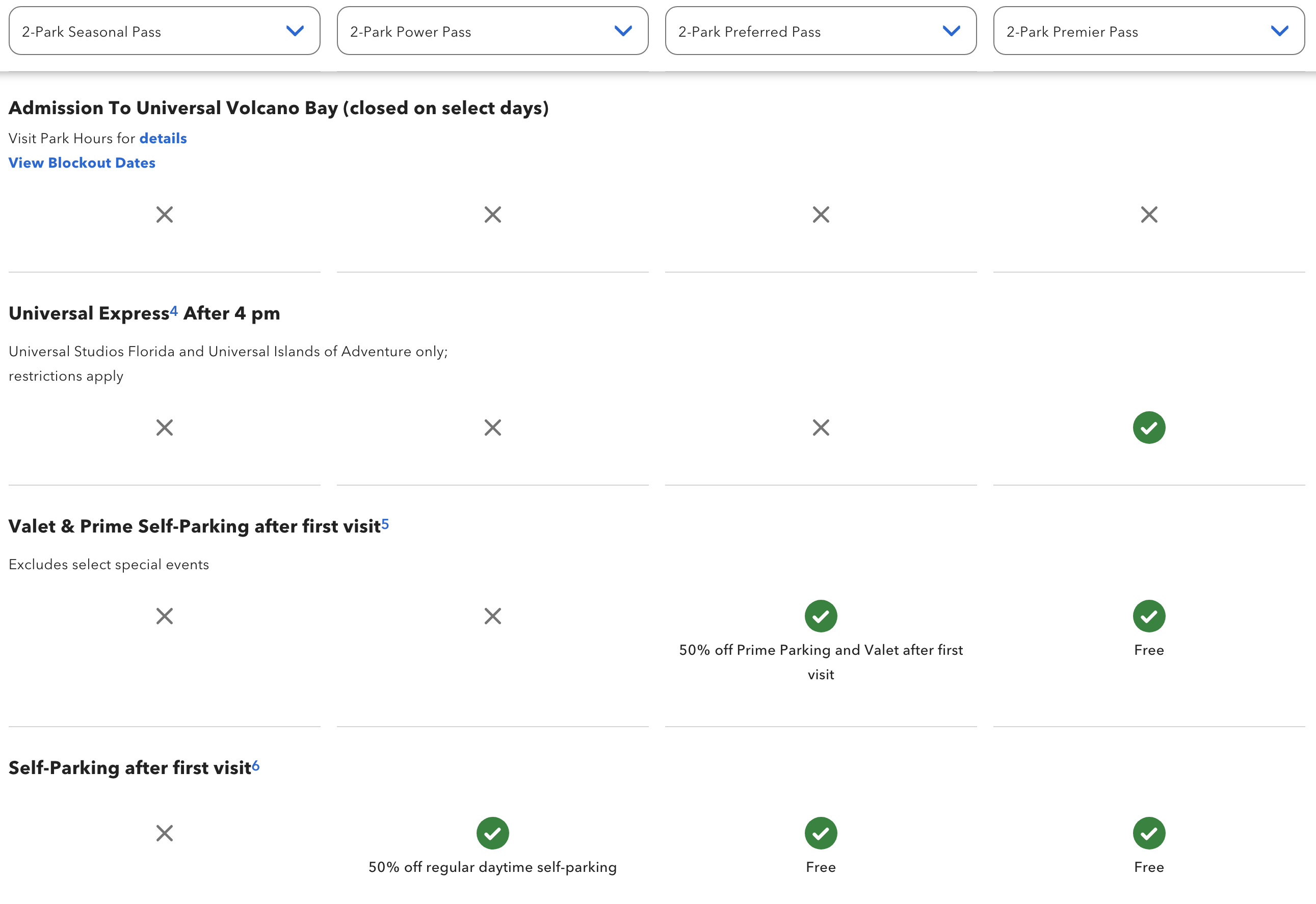Image resolution: width=1316 pixels, height=904 pixels.
Task: Click Premier Pass green check for Valet parking
Action: click(1149, 616)
